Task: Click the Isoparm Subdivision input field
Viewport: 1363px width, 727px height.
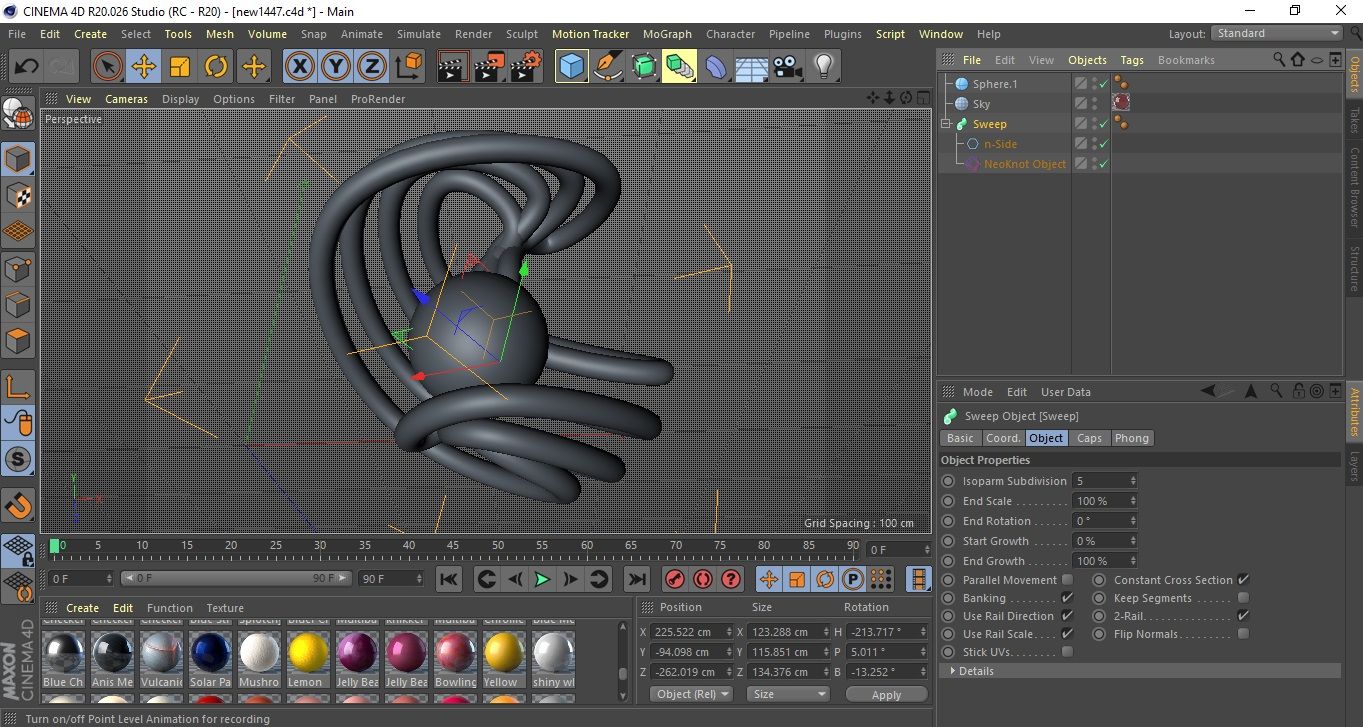Action: 1099,481
